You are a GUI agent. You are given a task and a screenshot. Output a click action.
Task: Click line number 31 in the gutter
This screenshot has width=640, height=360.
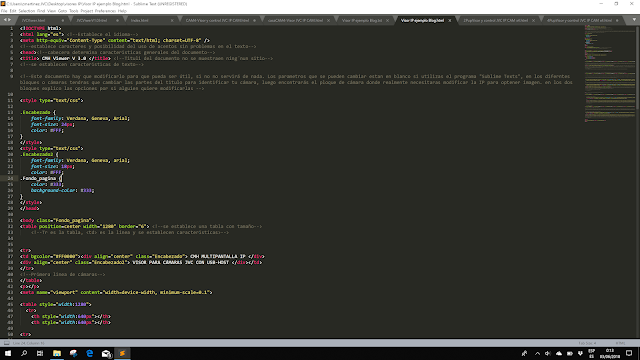pos(11,220)
